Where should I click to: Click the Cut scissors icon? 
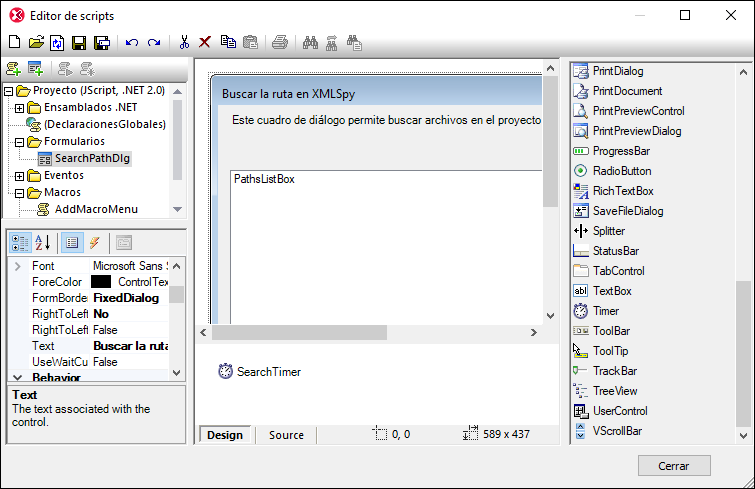[184, 42]
